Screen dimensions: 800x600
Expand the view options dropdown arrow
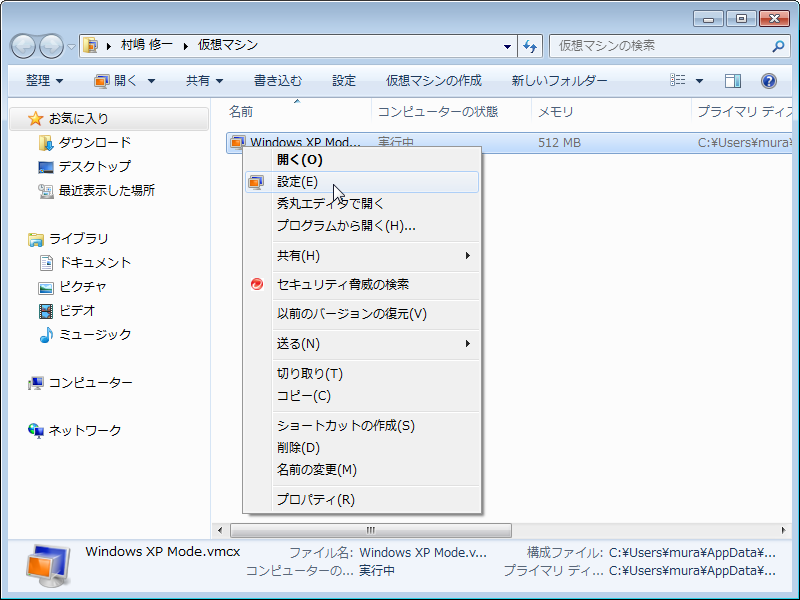tap(699, 81)
